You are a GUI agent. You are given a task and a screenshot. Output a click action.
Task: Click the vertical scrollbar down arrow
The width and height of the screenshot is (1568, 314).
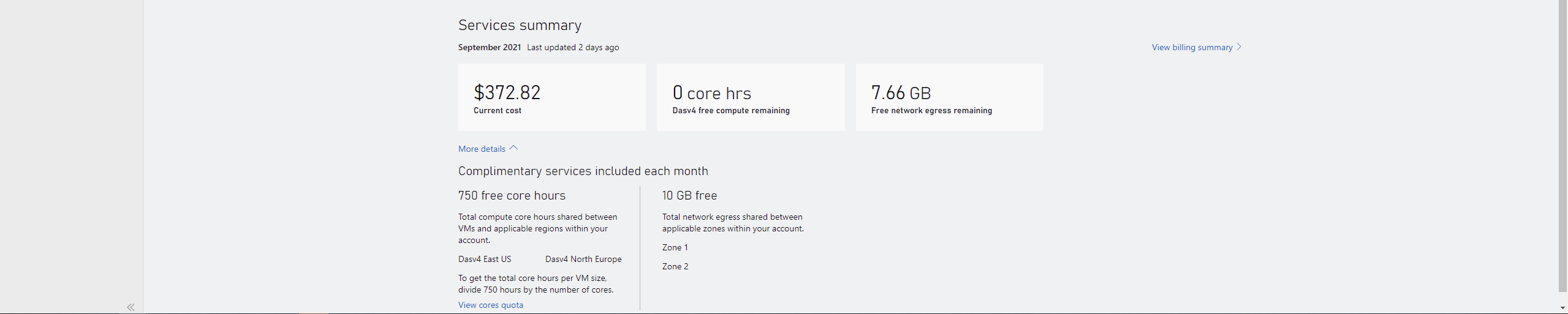coord(1562,308)
